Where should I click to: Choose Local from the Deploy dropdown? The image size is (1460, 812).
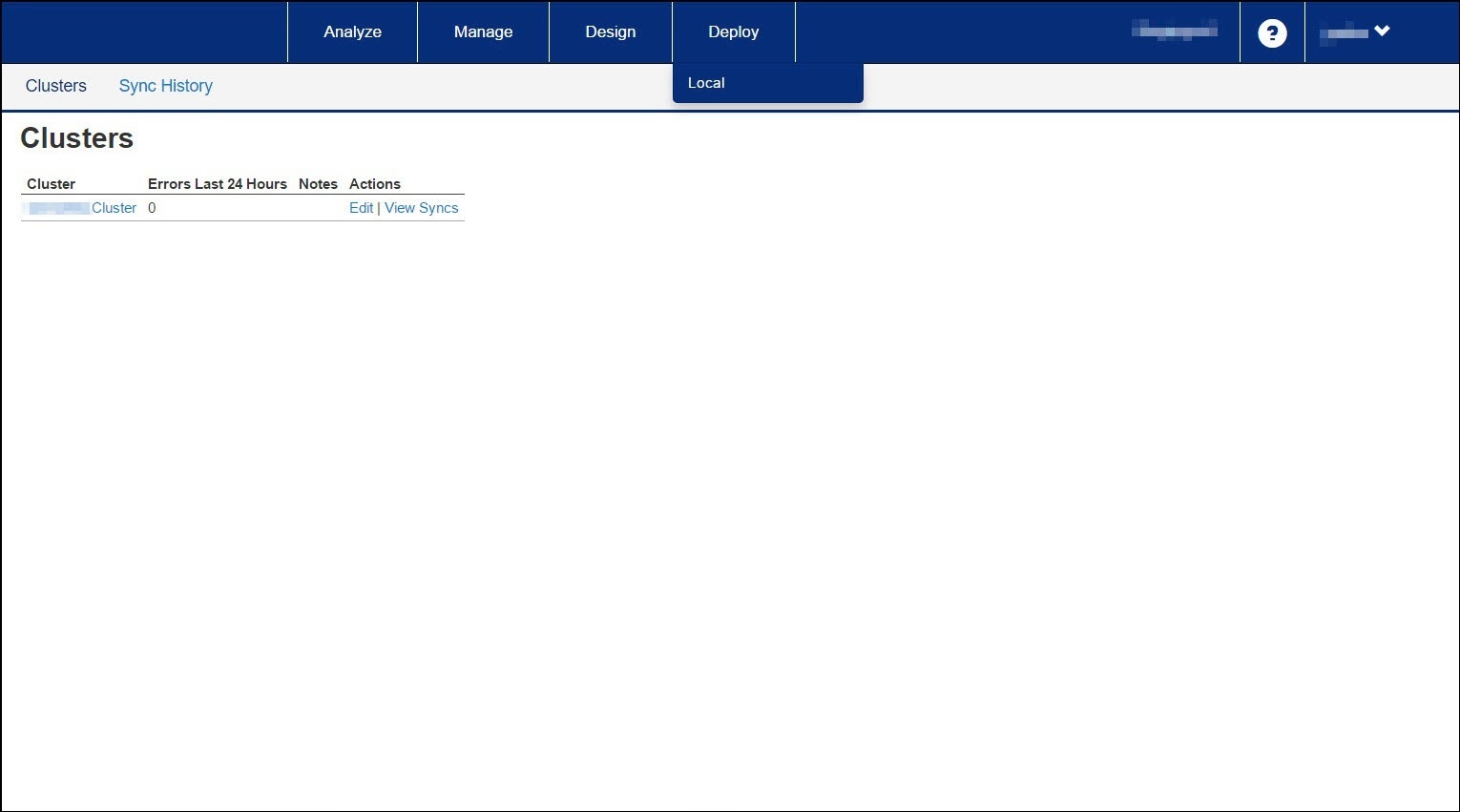point(706,83)
